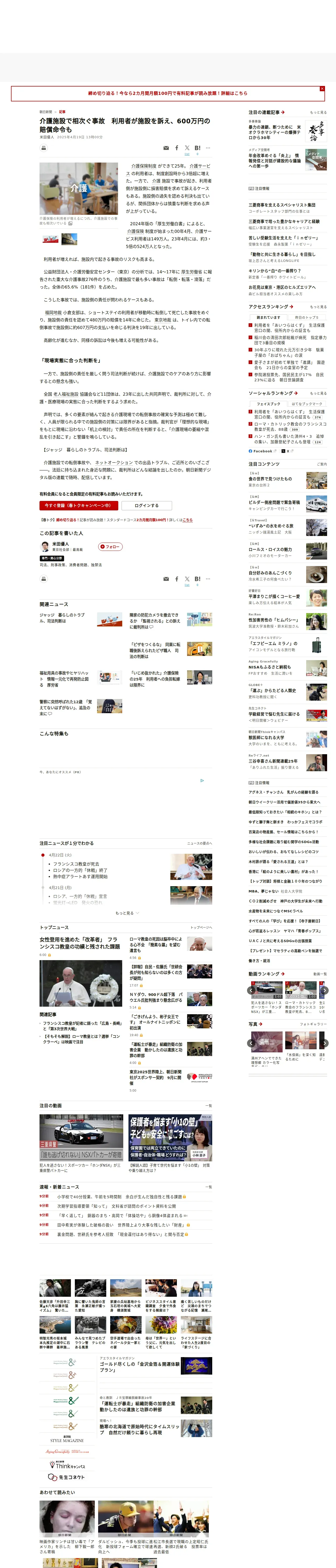This screenshot has width=336, height=1568.
Task: Bookmark with the top Hatena B! icon
Action: click(197, 148)
